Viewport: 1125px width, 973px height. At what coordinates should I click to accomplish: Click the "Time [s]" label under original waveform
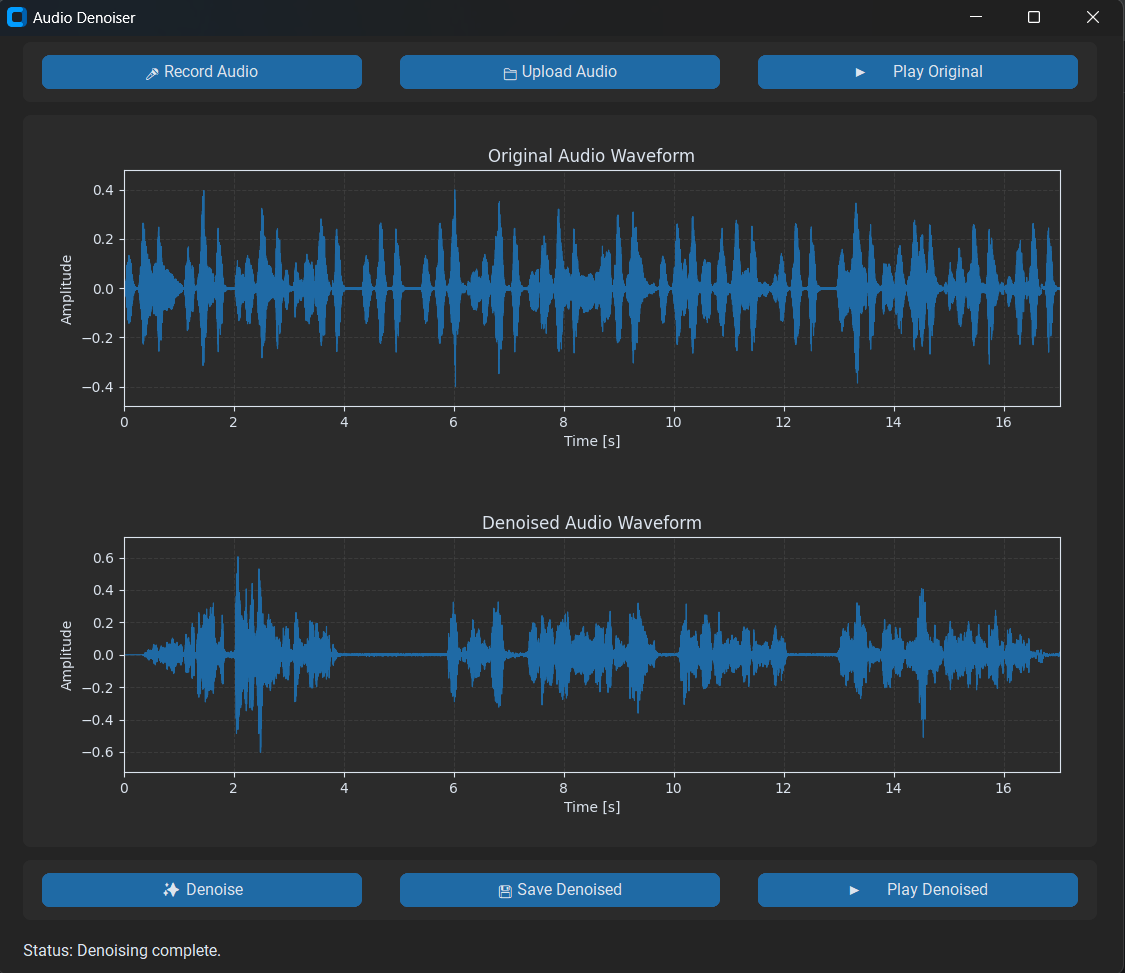point(591,441)
